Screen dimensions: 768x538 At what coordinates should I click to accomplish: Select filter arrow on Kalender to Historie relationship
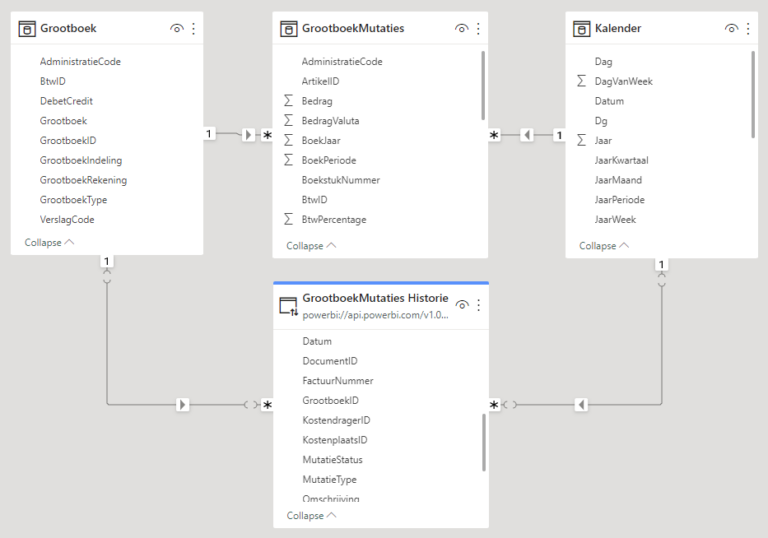pyautogui.click(x=581, y=405)
